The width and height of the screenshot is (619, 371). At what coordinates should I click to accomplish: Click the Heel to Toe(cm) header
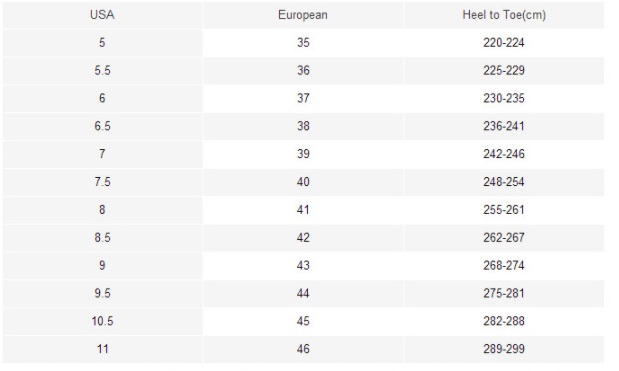504,15
